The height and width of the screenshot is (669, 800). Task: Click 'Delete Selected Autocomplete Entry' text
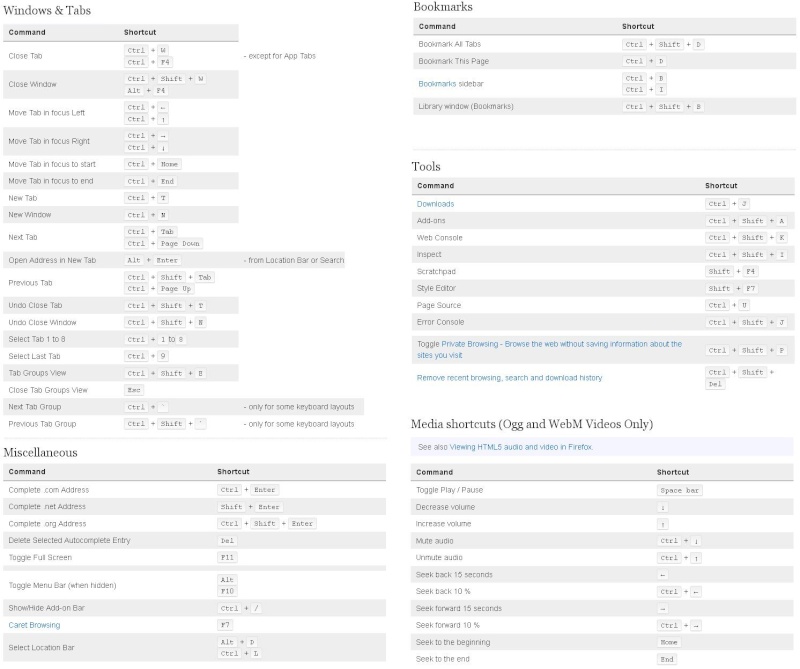coord(69,540)
